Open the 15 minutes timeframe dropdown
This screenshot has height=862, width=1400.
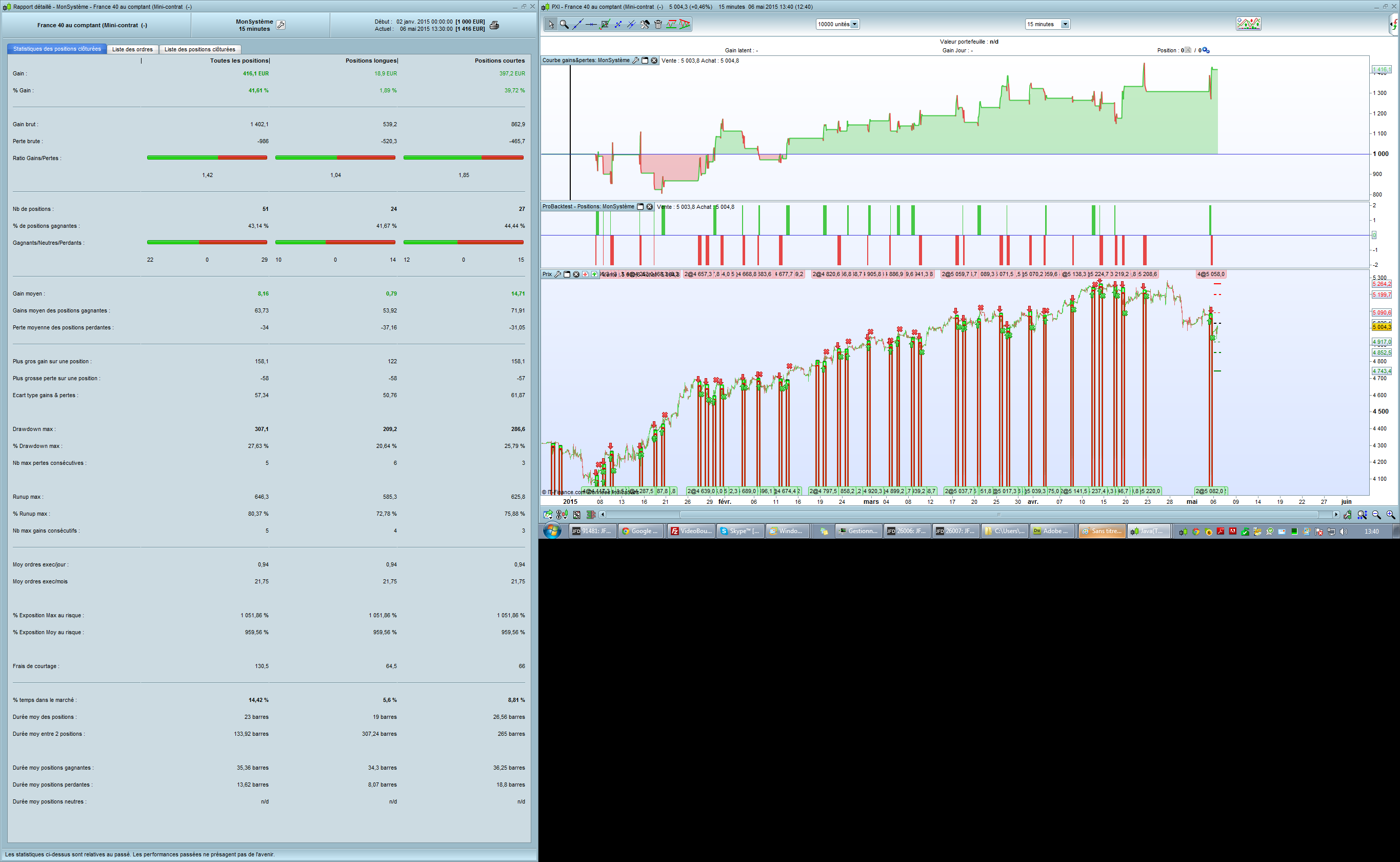pos(1065,24)
